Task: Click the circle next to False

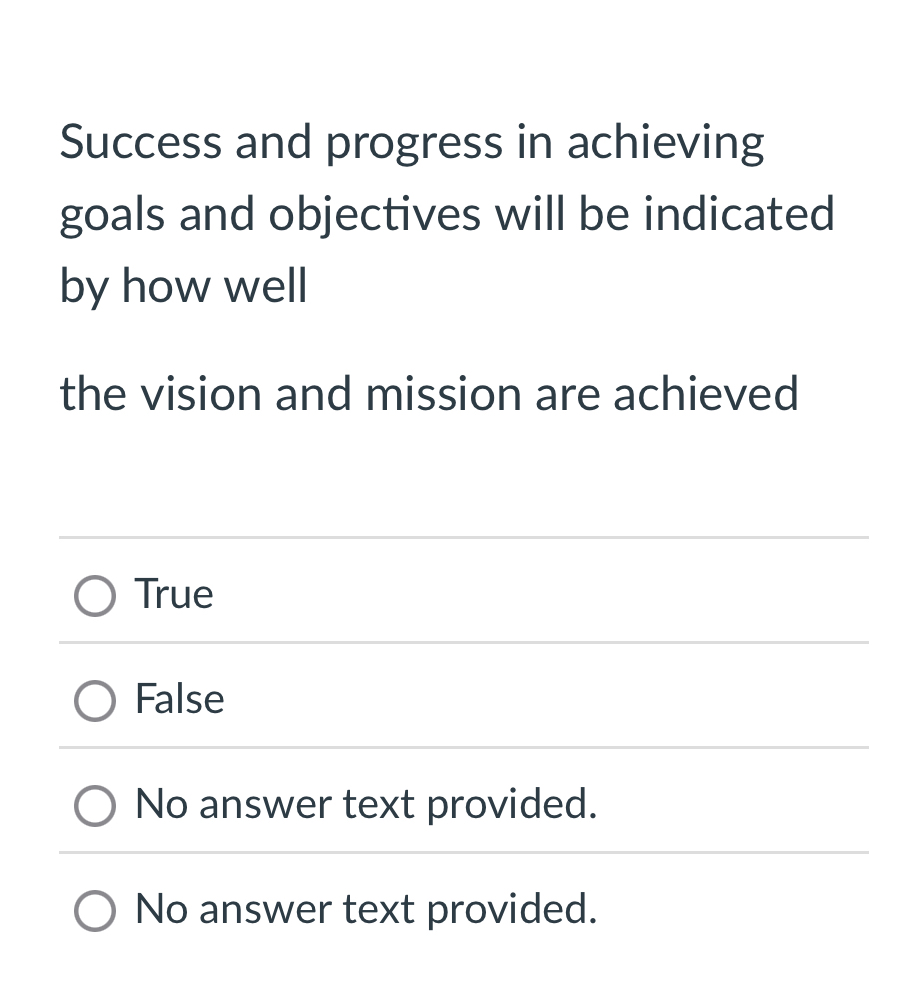Action: 94,700
